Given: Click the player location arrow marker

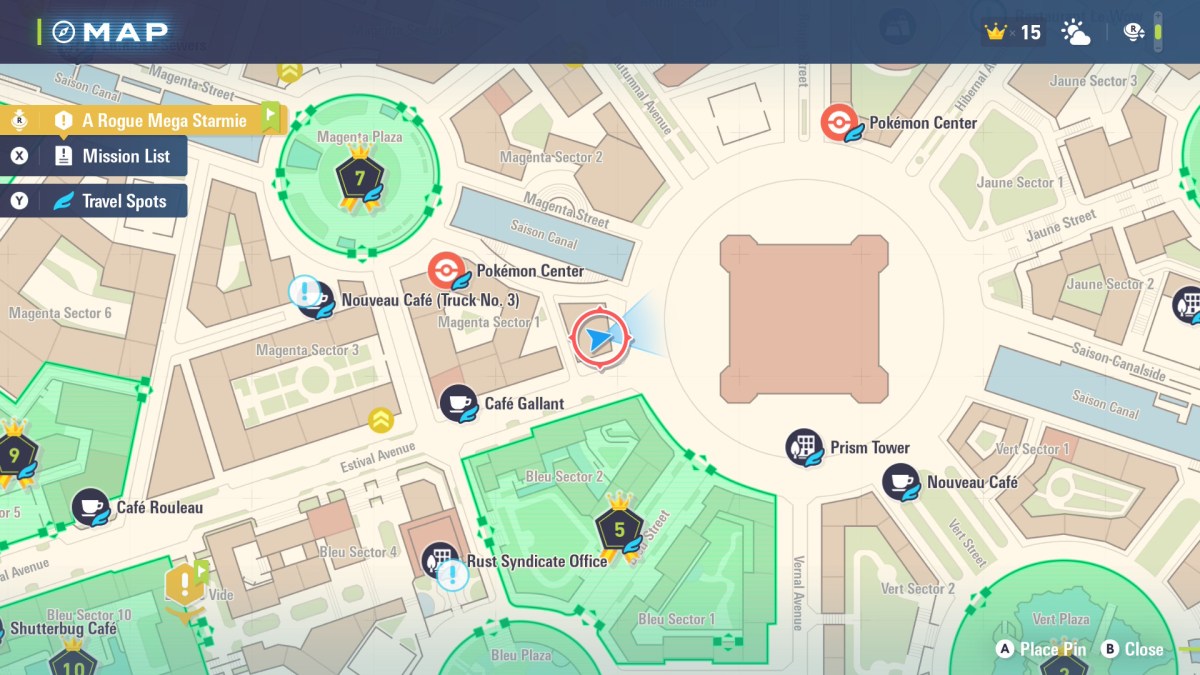Looking at the screenshot, I should click(600, 341).
